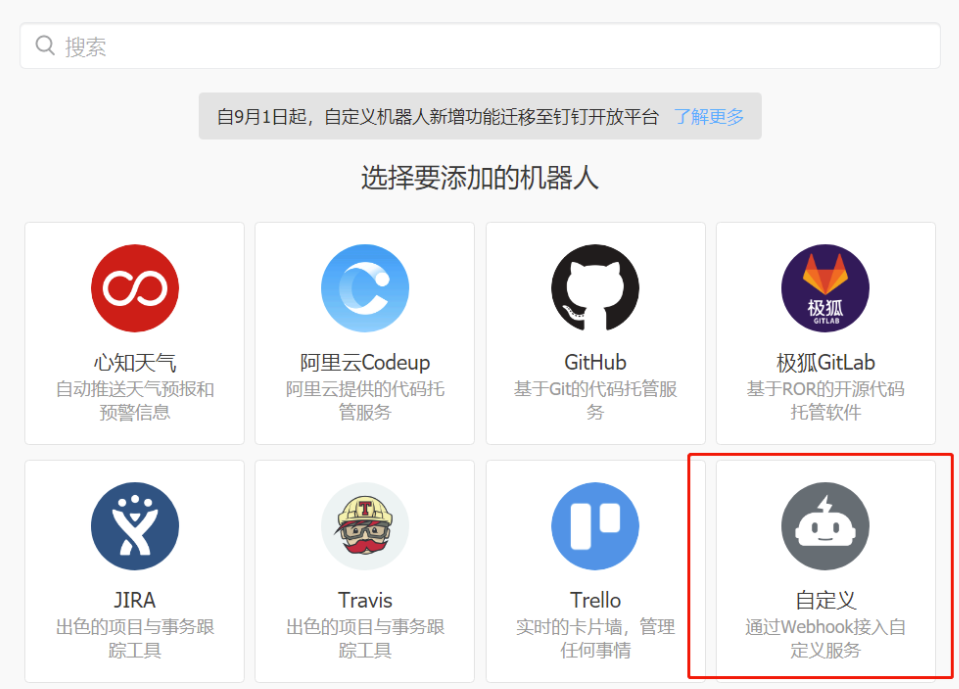Click the heading 选择要添加的机器人

pyautogui.click(x=480, y=178)
